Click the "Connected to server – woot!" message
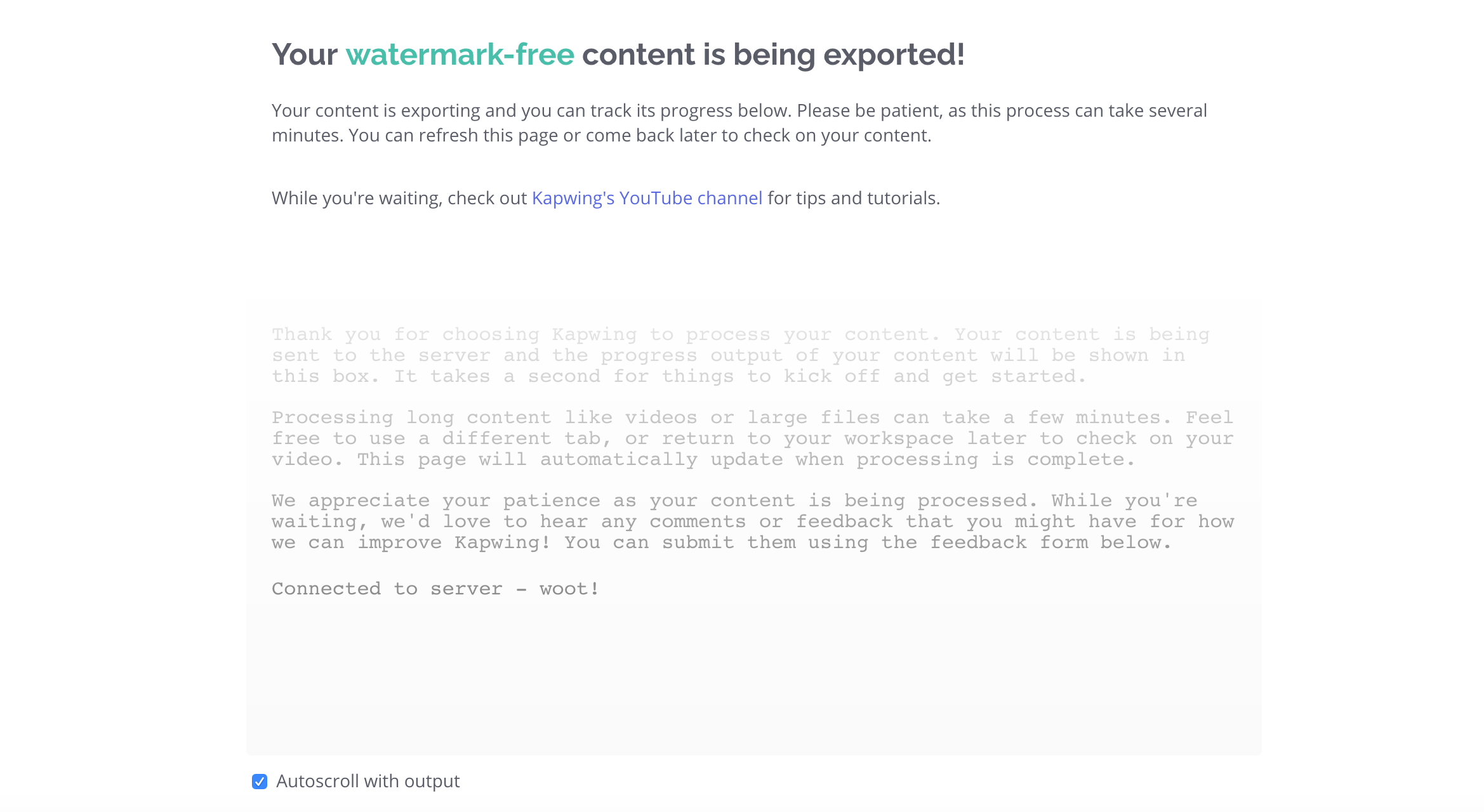 pos(435,589)
